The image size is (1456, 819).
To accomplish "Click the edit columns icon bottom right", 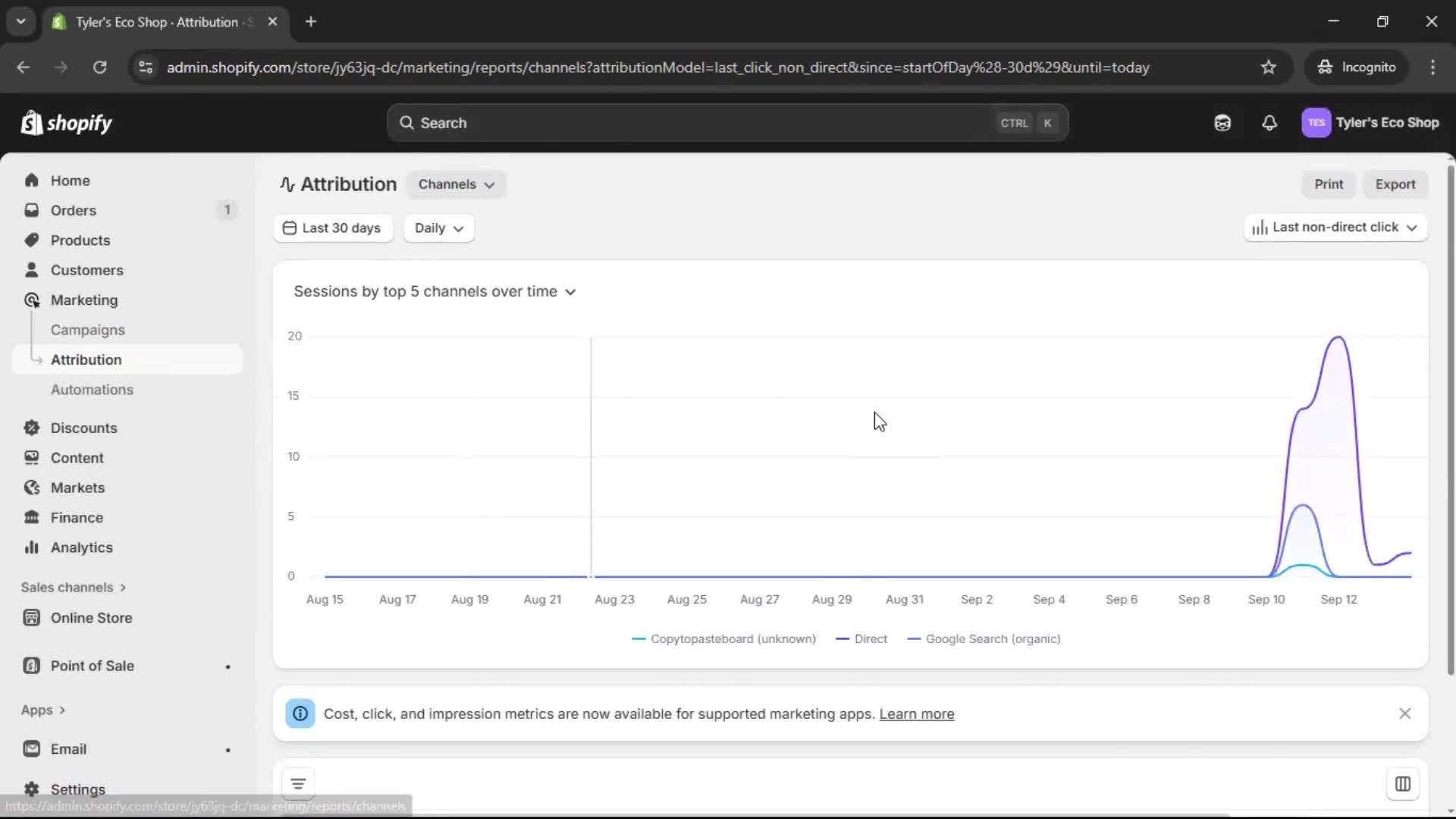I will pyautogui.click(x=1403, y=783).
